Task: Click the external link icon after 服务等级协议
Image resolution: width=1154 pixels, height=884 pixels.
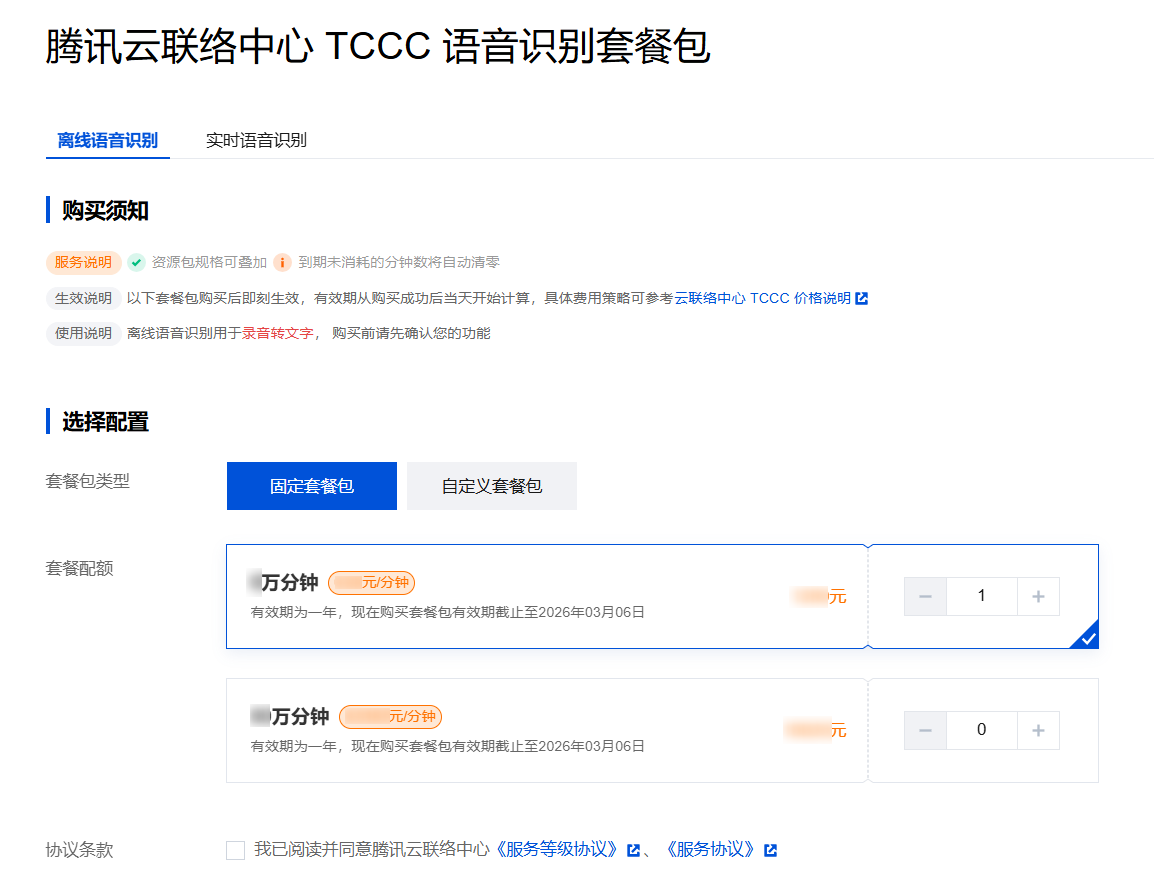Action: (633, 850)
